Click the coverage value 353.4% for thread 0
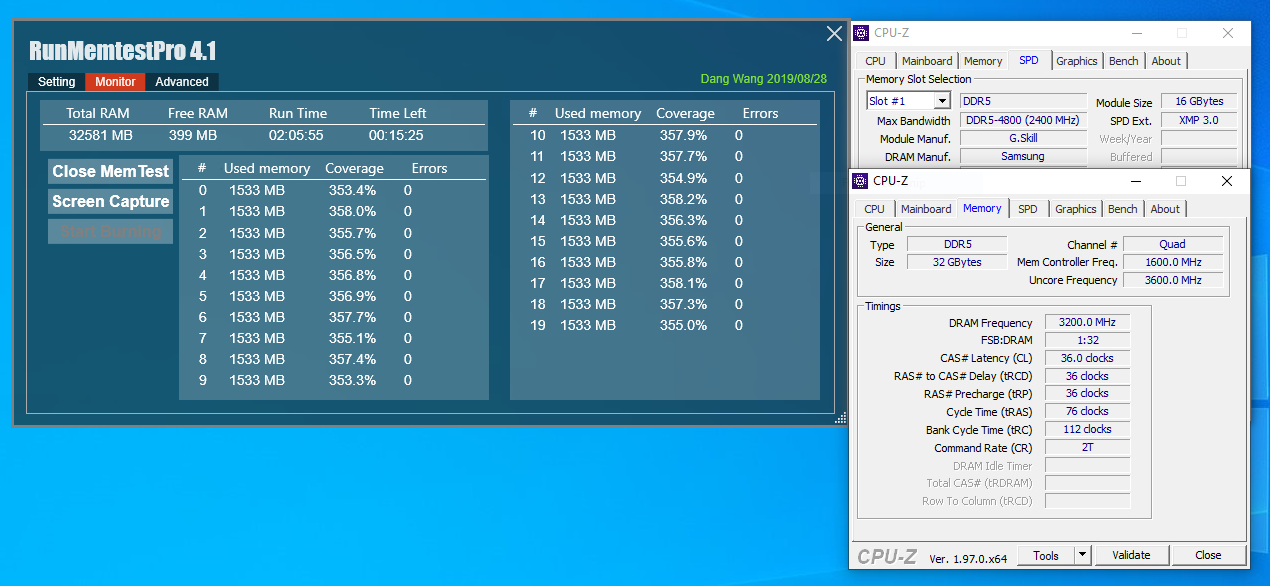 point(353,190)
